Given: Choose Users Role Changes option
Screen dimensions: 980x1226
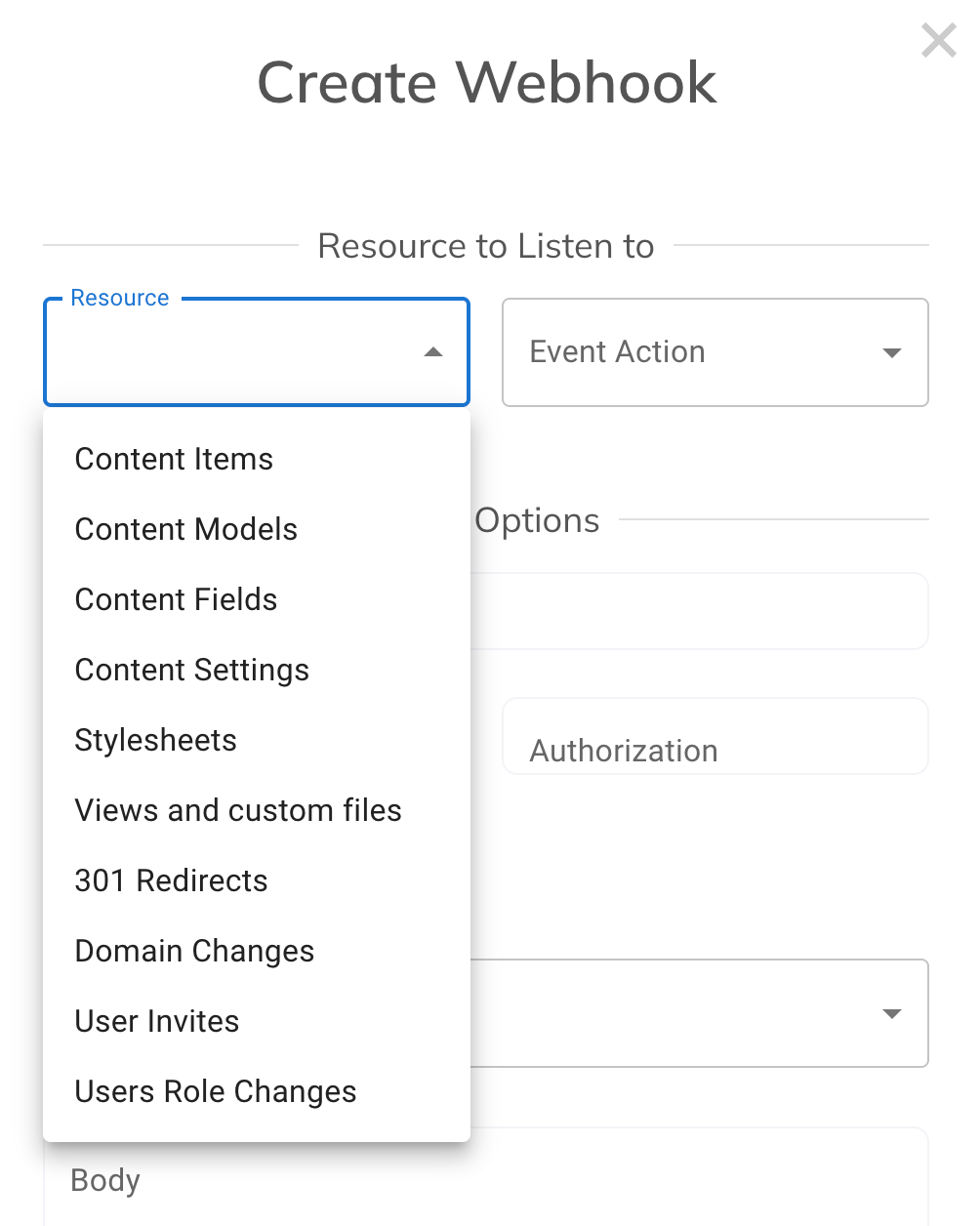Looking at the screenshot, I should 216,1091.
